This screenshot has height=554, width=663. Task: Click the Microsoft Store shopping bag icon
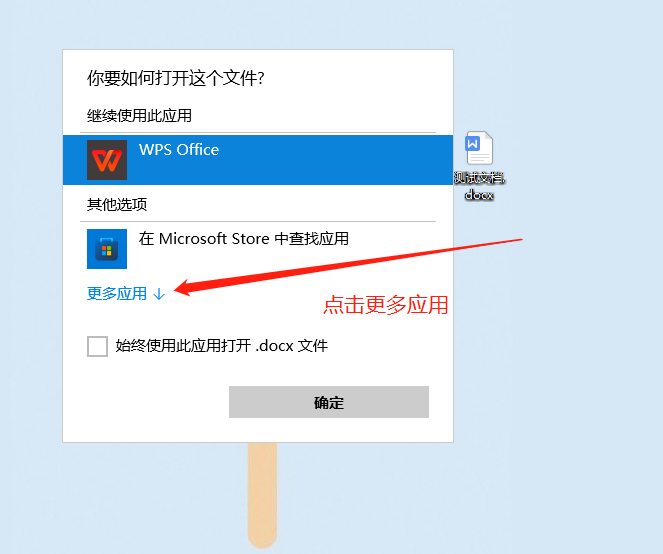click(107, 249)
